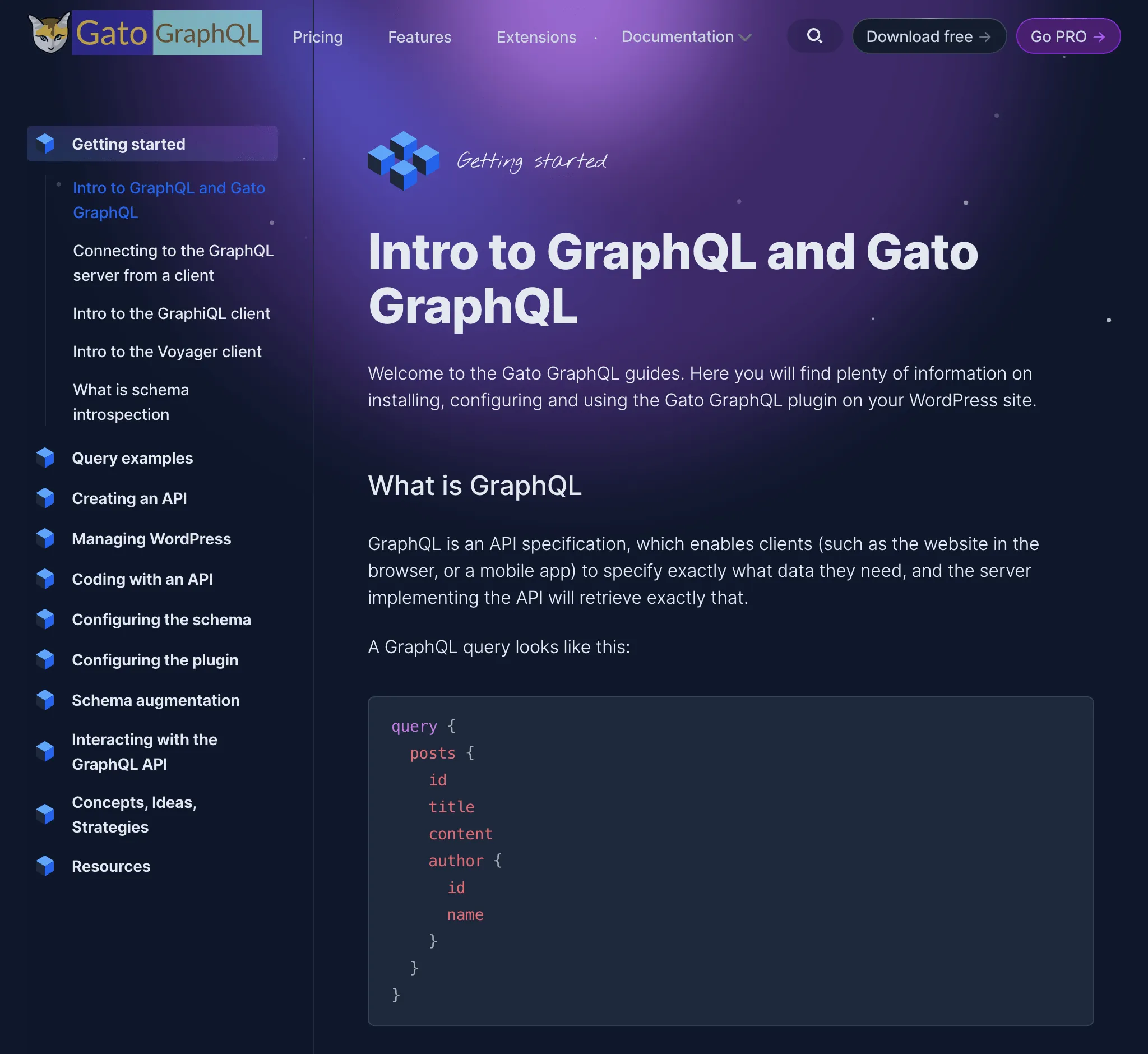
Task: Expand the Documentation dropdown menu
Action: point(686,36)
